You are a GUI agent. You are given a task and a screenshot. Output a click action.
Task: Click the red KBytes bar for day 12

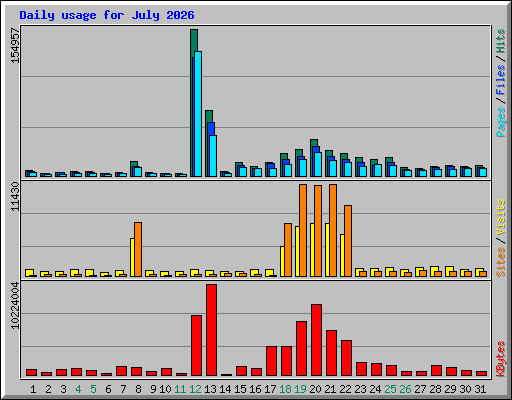pos(196,345)
